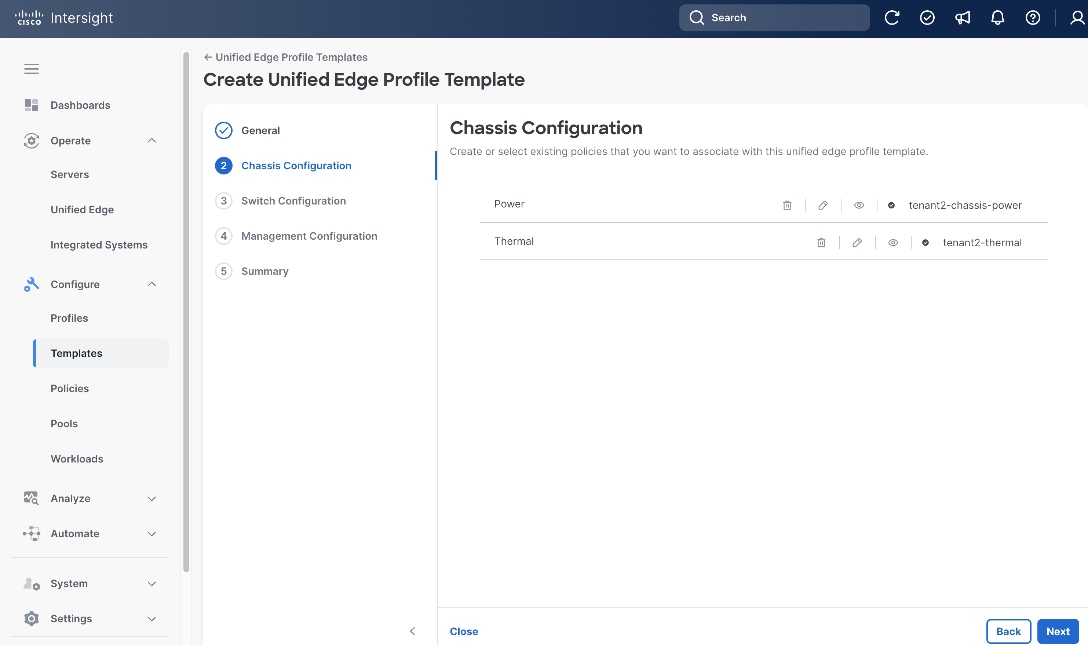Click the completed General step checkmark
This screenshot has height=645, width=1088.
pos(223,130)
